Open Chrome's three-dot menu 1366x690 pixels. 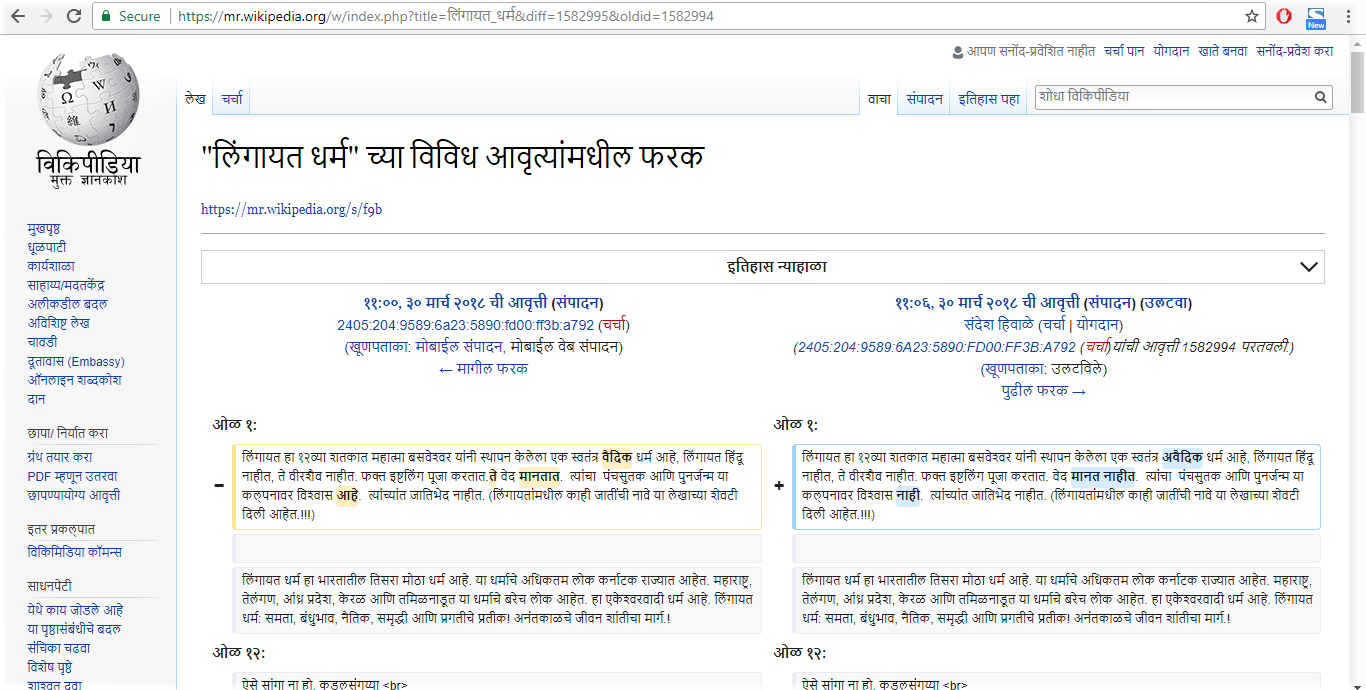click(x=1348, y=16)
